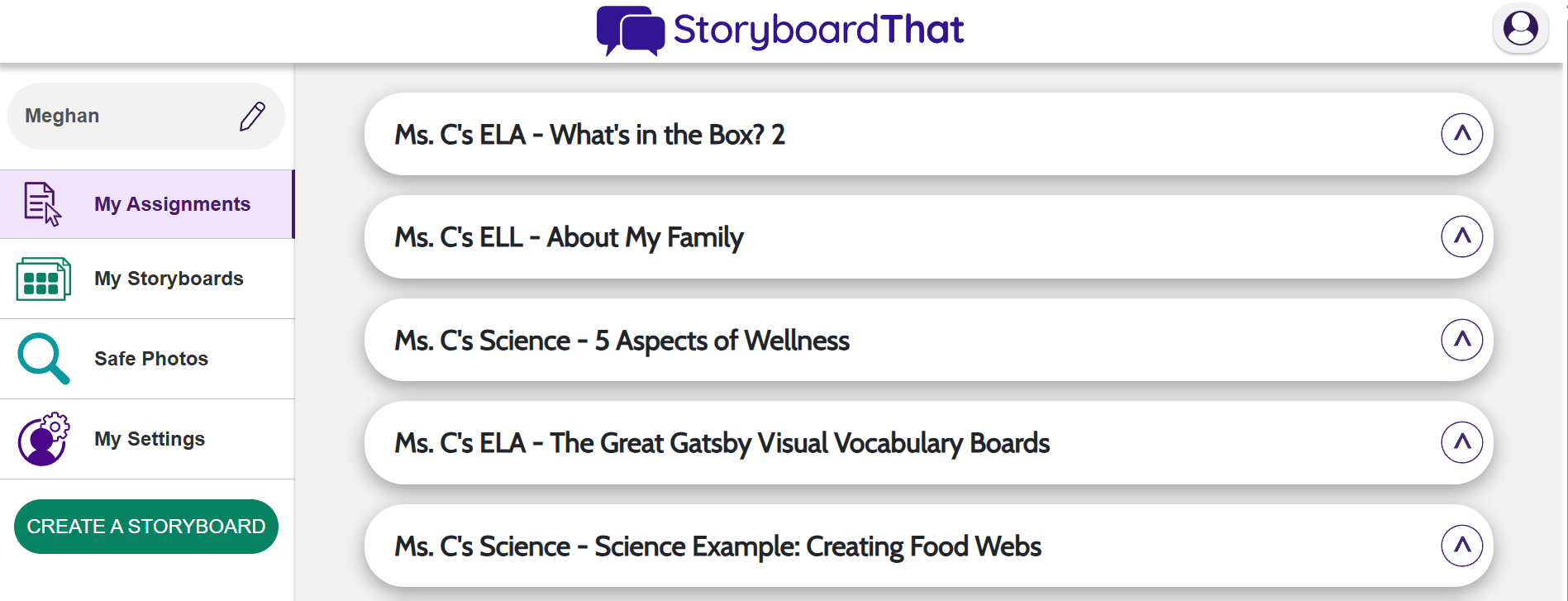Screen dimensions: 1568x601
Task: Collapse the Creating Food Webs assignment
Action: coord(1461,546)
